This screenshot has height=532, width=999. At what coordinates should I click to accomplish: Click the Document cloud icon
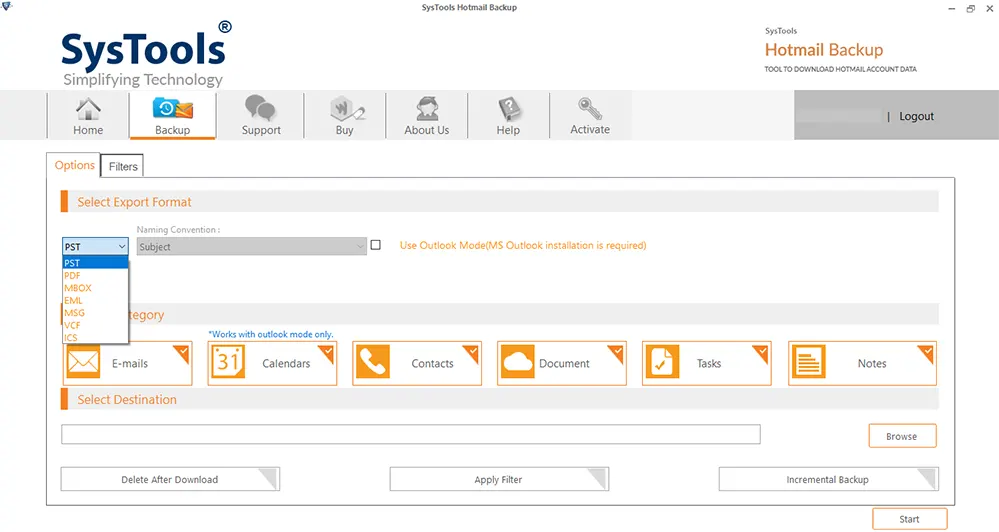pyautogui.click(x=517, y=362)
